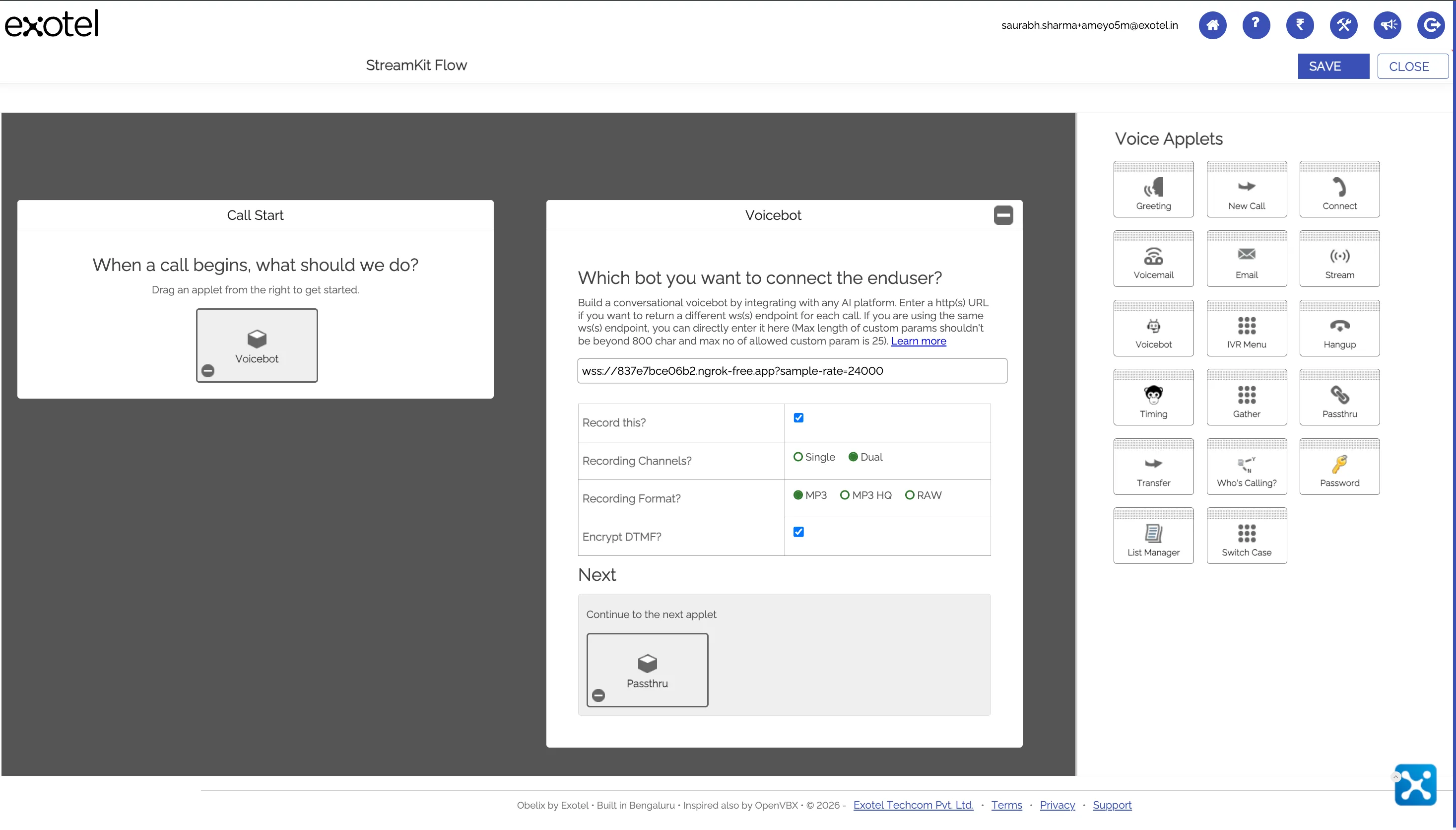Open the Terms footer link

1006,805
